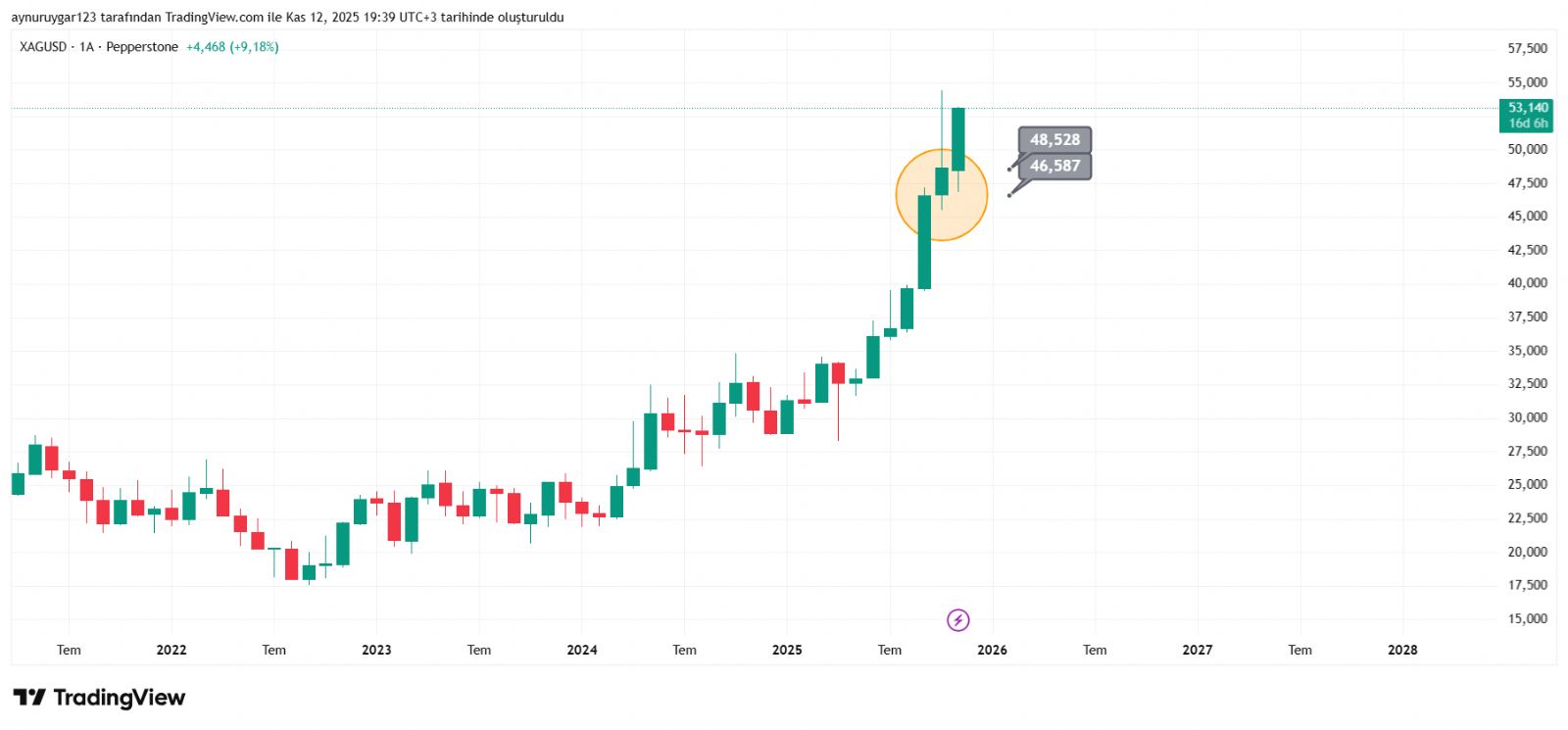Click the 2024 label on time axis
This screenshot has height=730, width=1568.
click(581, 650)
